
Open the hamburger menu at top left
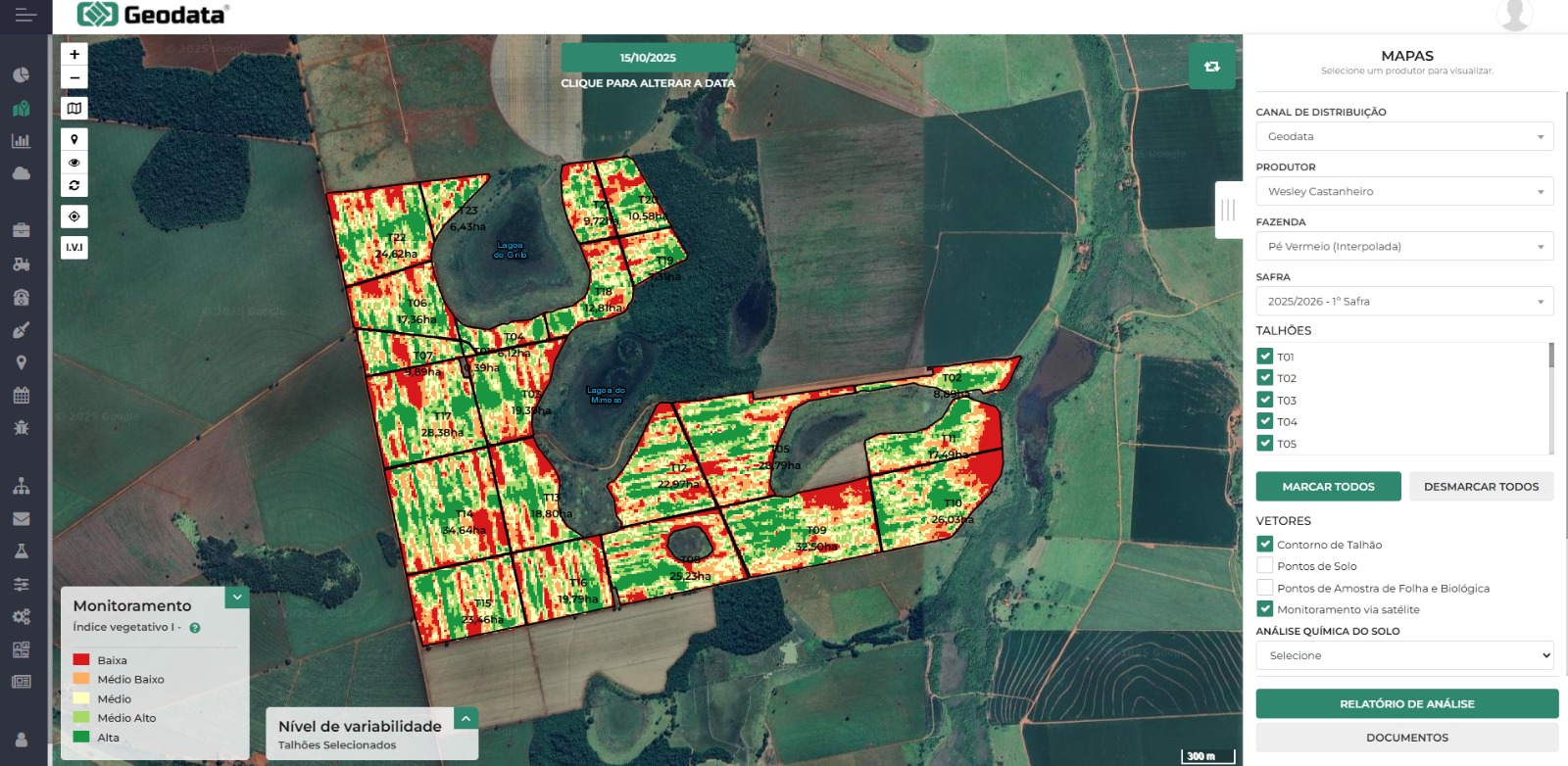click(25, 16)
